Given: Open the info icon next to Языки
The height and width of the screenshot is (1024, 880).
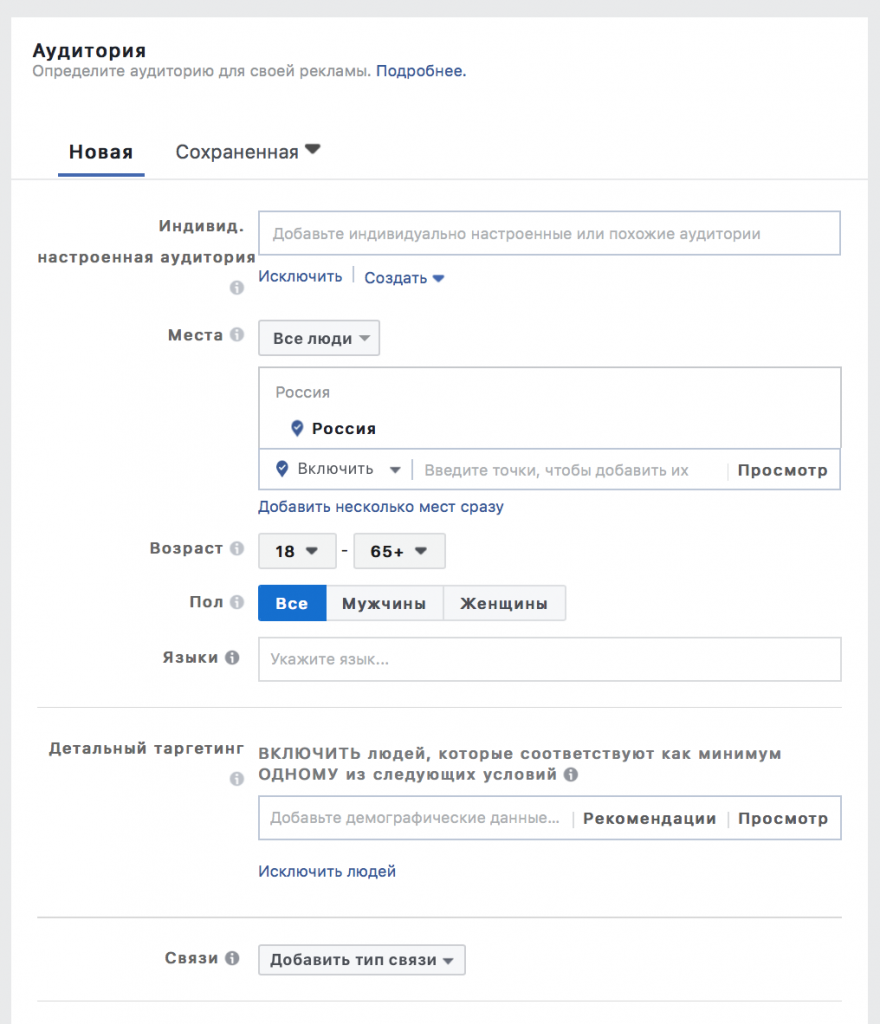Looking at the screenshot, I should pyautogui.click(x=232, y=657).
